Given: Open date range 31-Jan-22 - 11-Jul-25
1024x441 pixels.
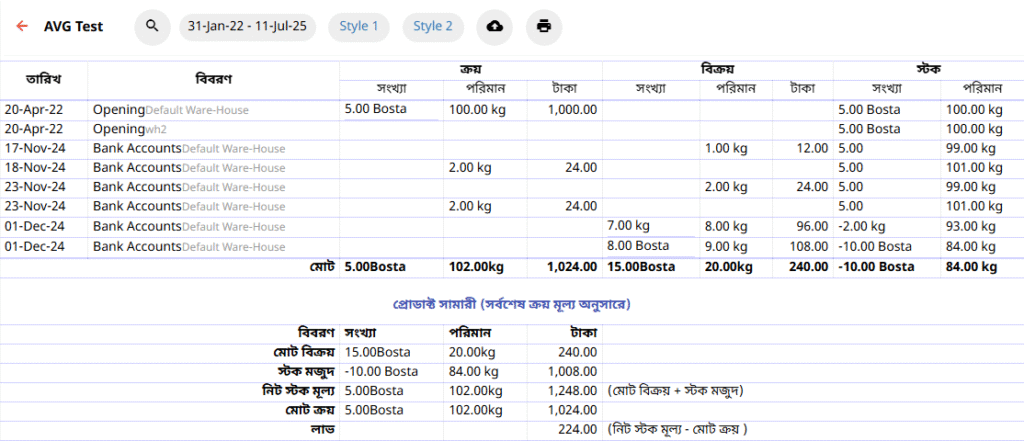Looking at the screenshot, I should (x=248, y=26).
